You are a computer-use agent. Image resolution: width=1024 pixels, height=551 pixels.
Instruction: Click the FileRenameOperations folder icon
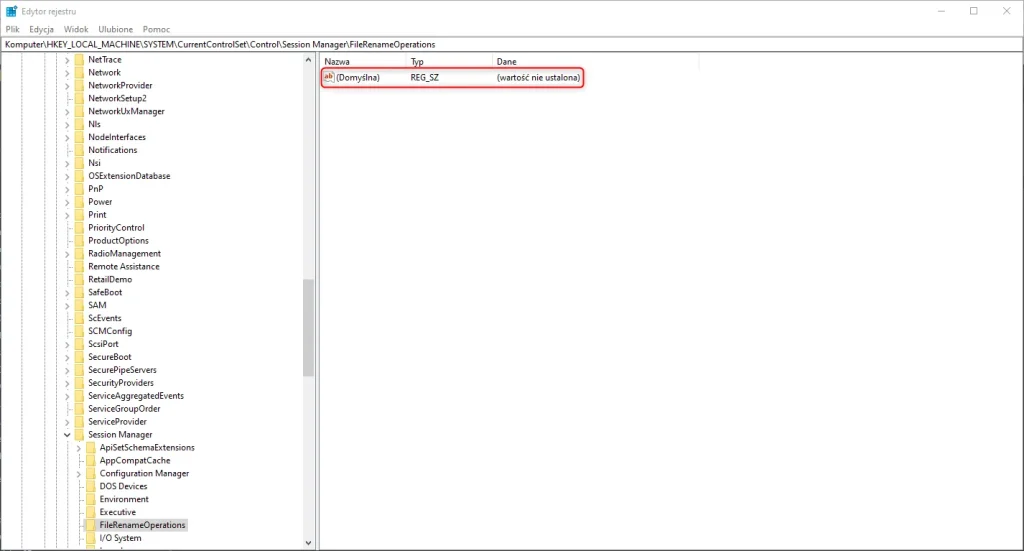(x=91, y=525)
